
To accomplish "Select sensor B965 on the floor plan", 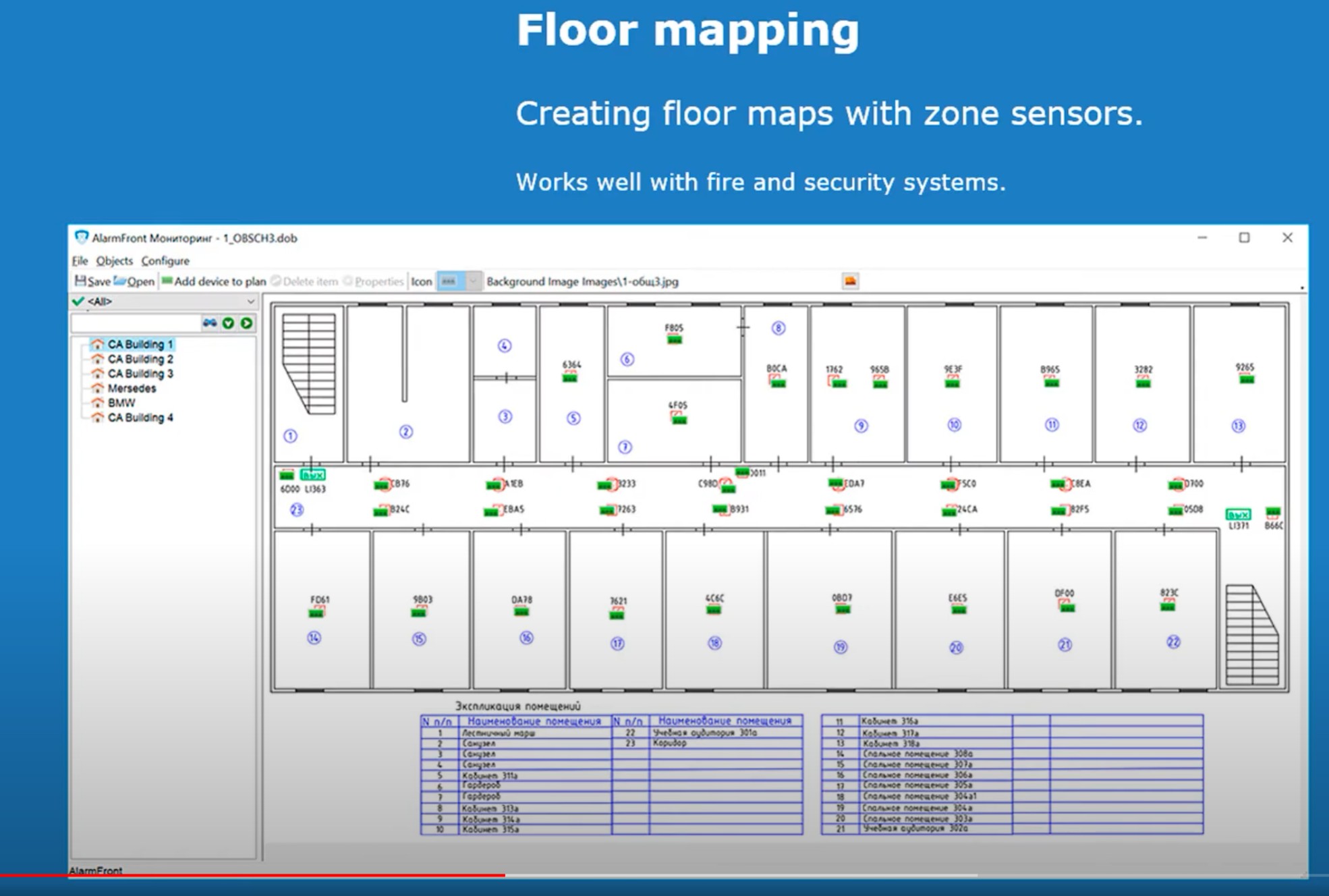I will click(x=1051, y=382).
